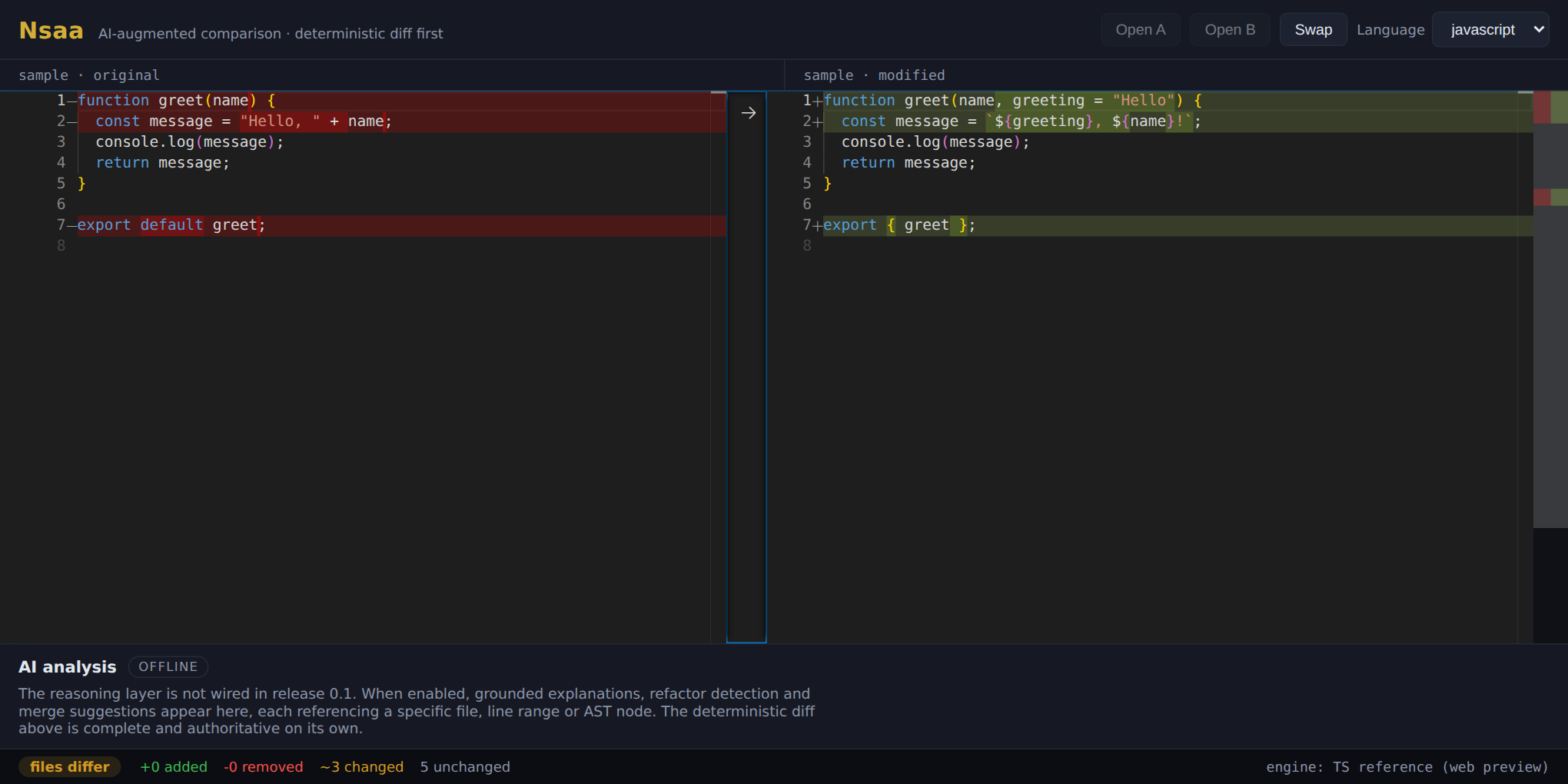Click removed line 'export default greet;'

pos(401,225)
